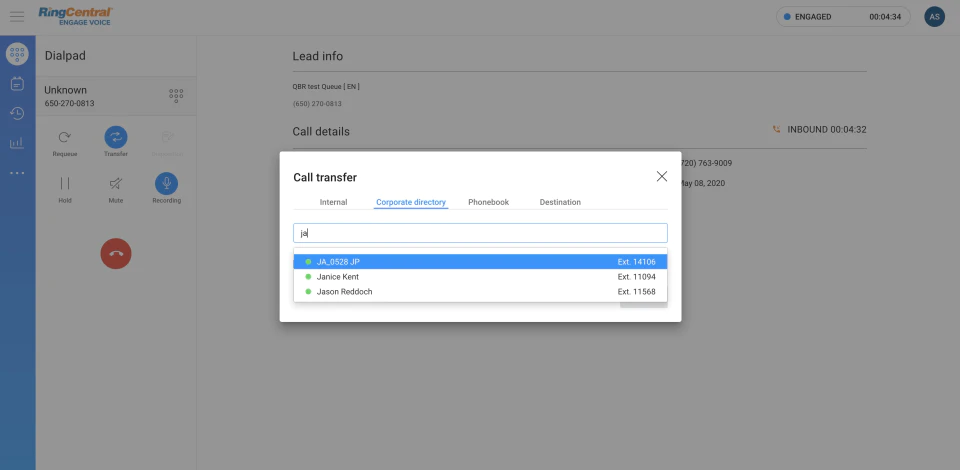This screenshot has width=960, height=470.
Task: Open the calendar schedule sidebar icon
Action: tap(17, 84)
